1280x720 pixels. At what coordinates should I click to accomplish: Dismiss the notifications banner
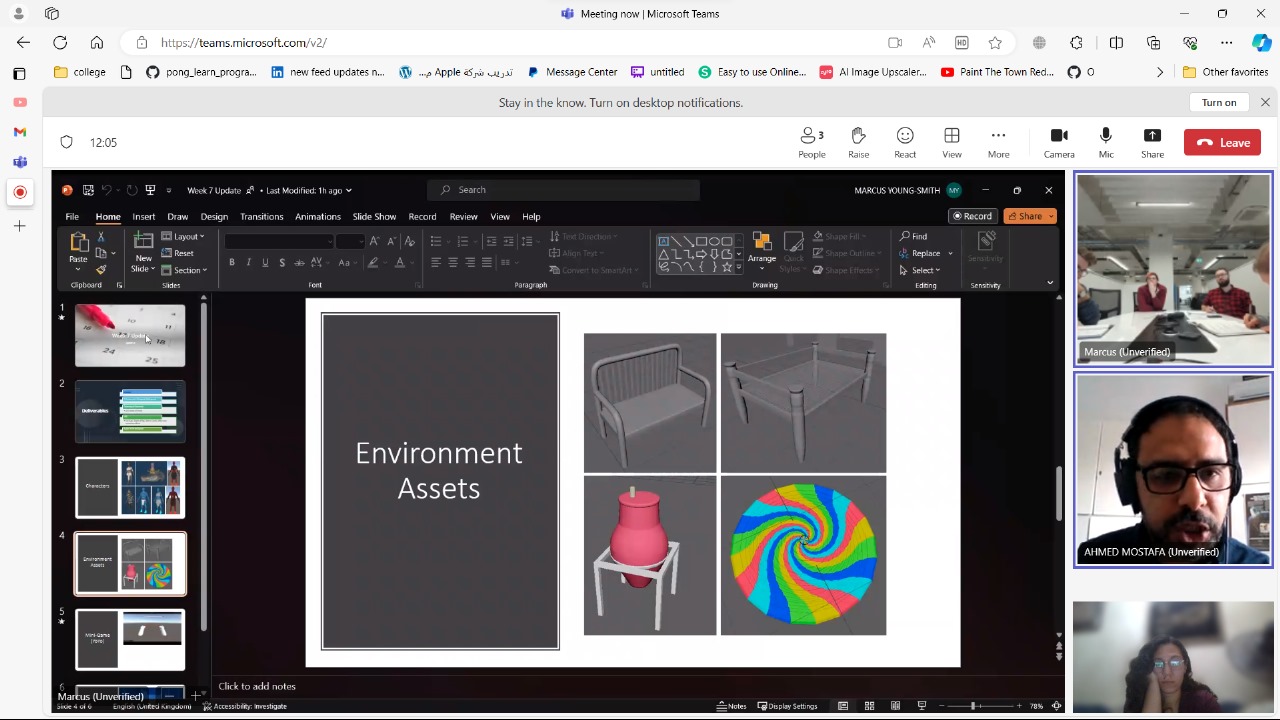(1265, 103)
